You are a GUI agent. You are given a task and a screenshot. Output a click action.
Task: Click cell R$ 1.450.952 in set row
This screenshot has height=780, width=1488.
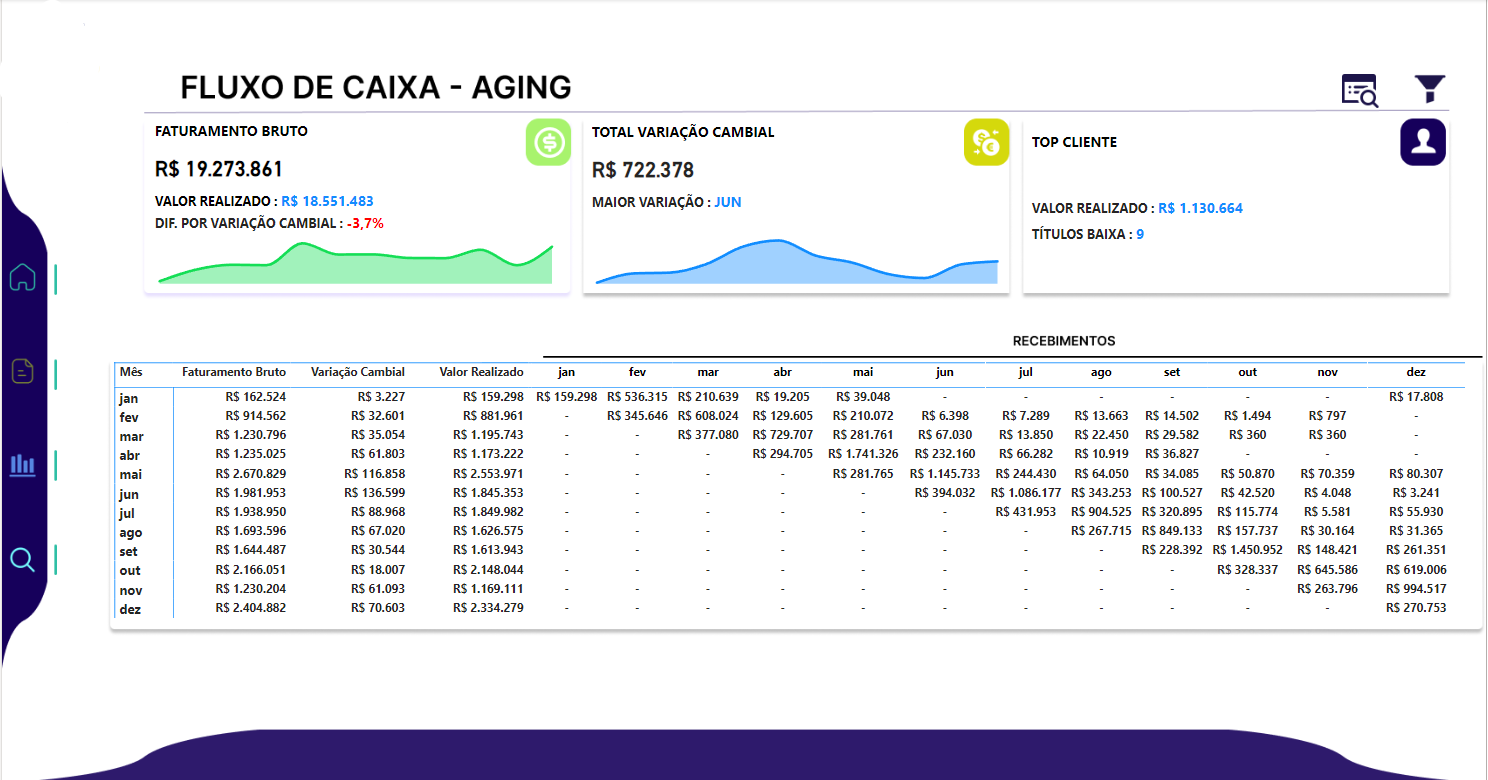(x=1248, y=550)
